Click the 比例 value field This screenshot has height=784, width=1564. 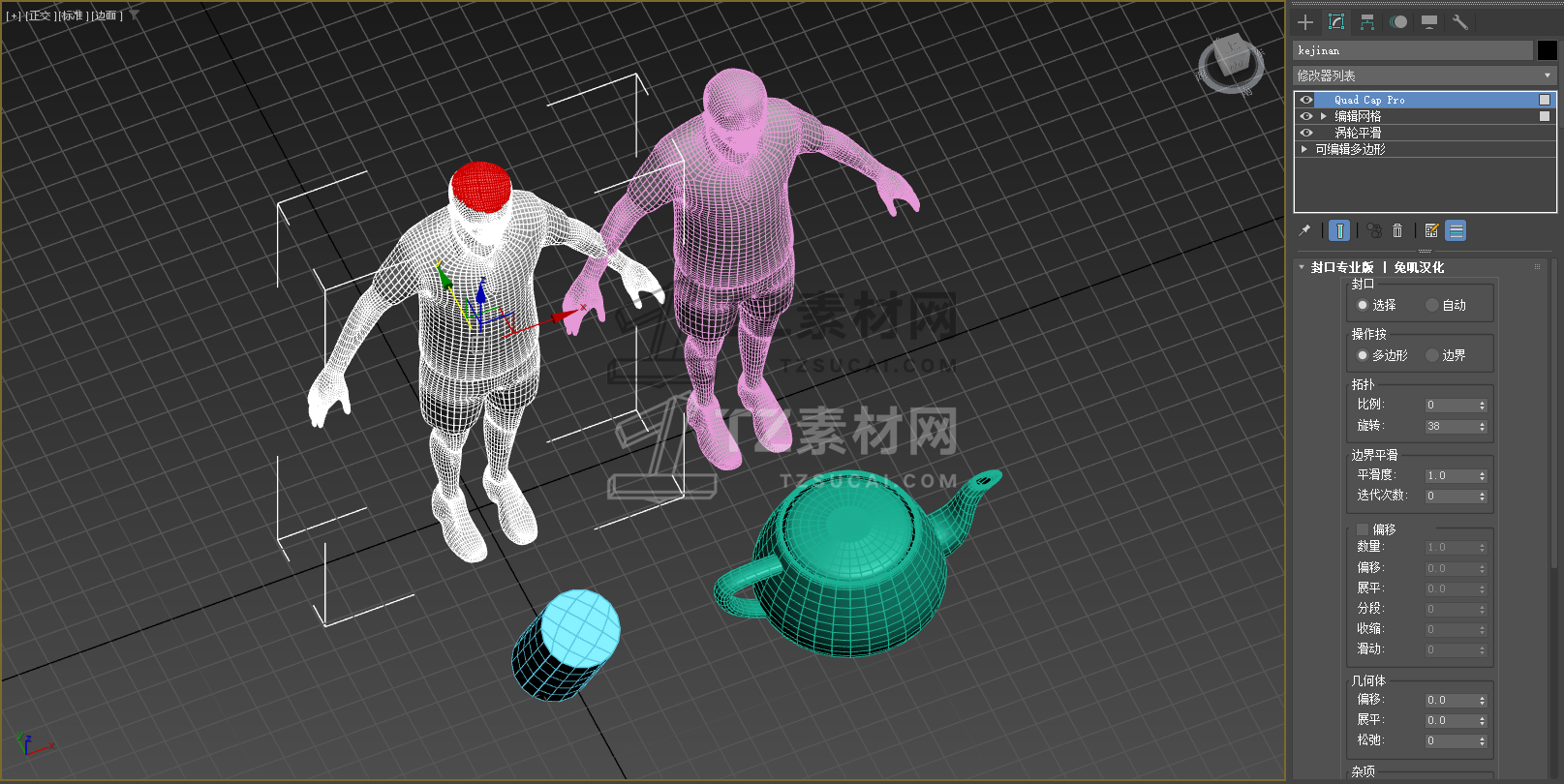(x=1451, y=406)
